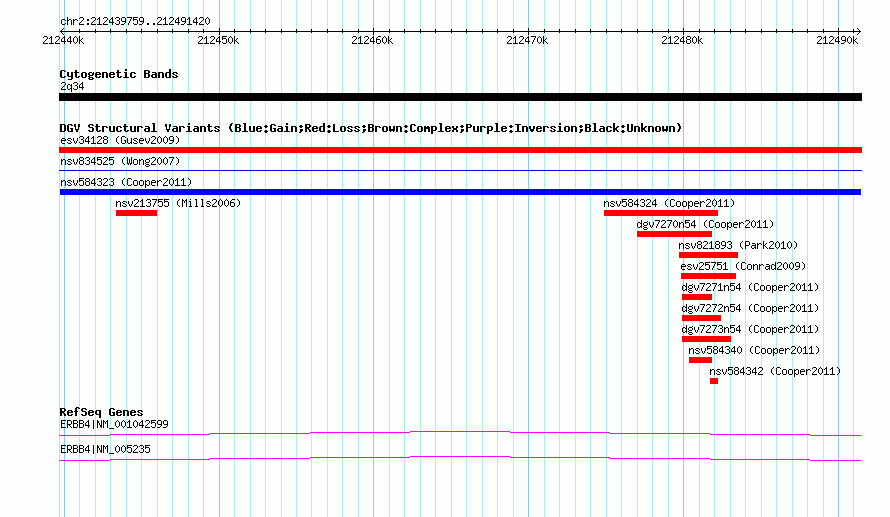890x517 pixels.
Task: Open the ERBB4|NM_001042599 gene label
Action: (114, 424)
